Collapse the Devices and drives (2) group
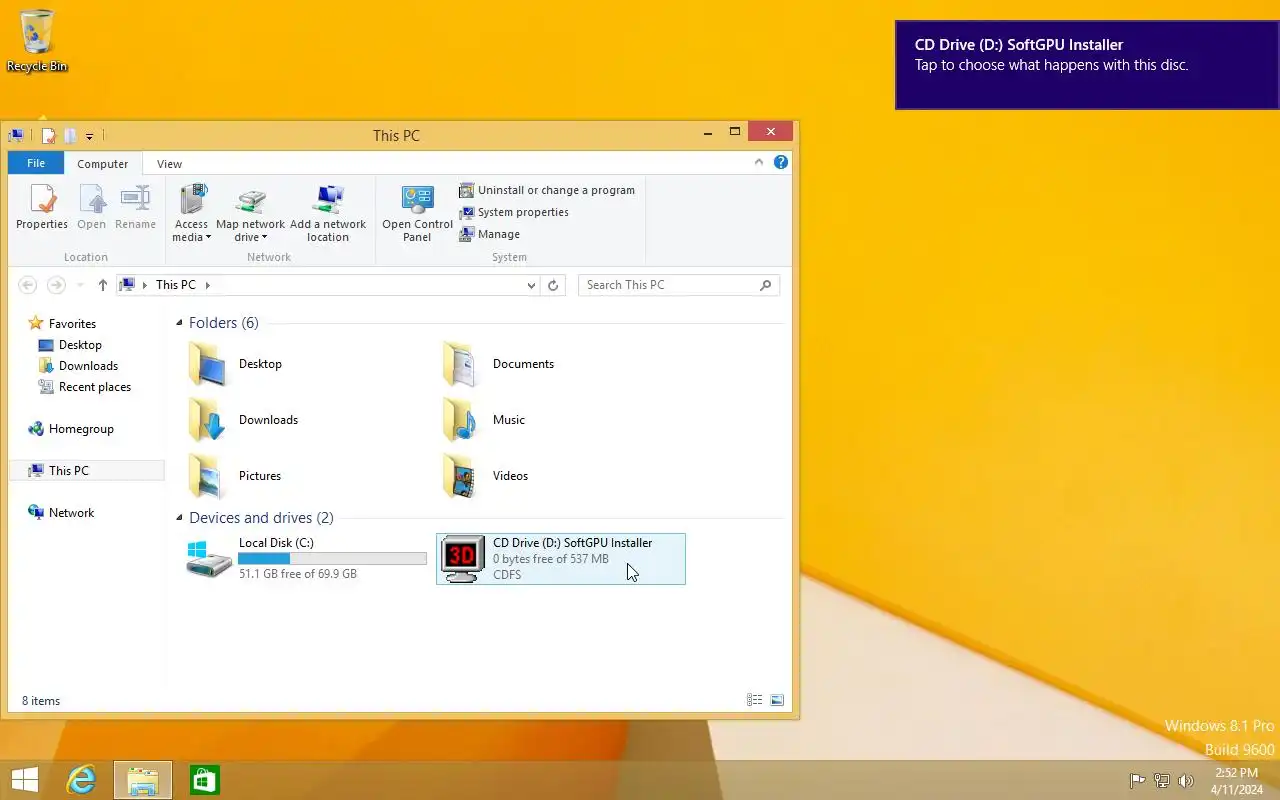Screen dimensions: 1280x800 180,518
